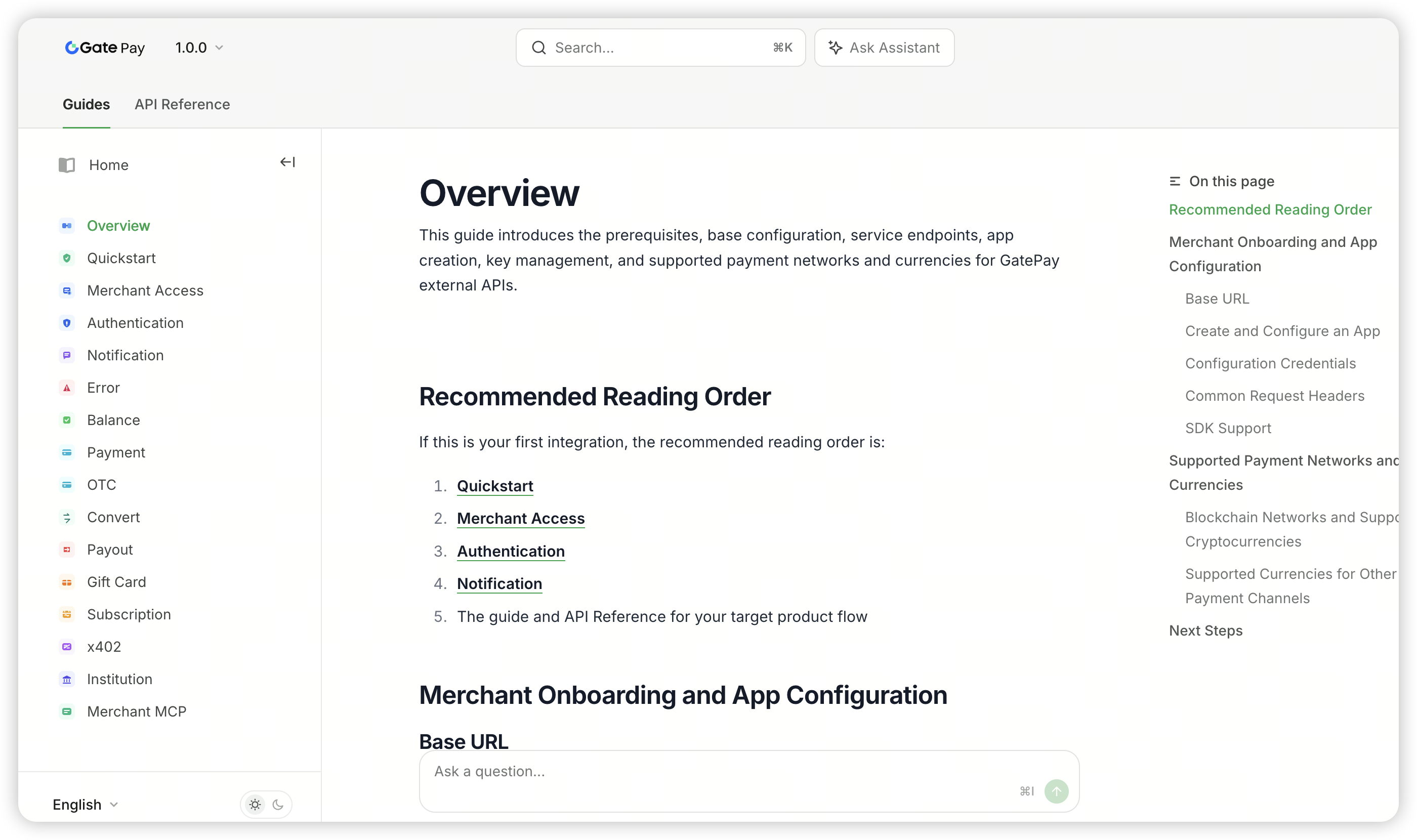Jump to Next Steps section
Image resolution: width=1417 pixels, height=840 pixels.
point(1206,631)
